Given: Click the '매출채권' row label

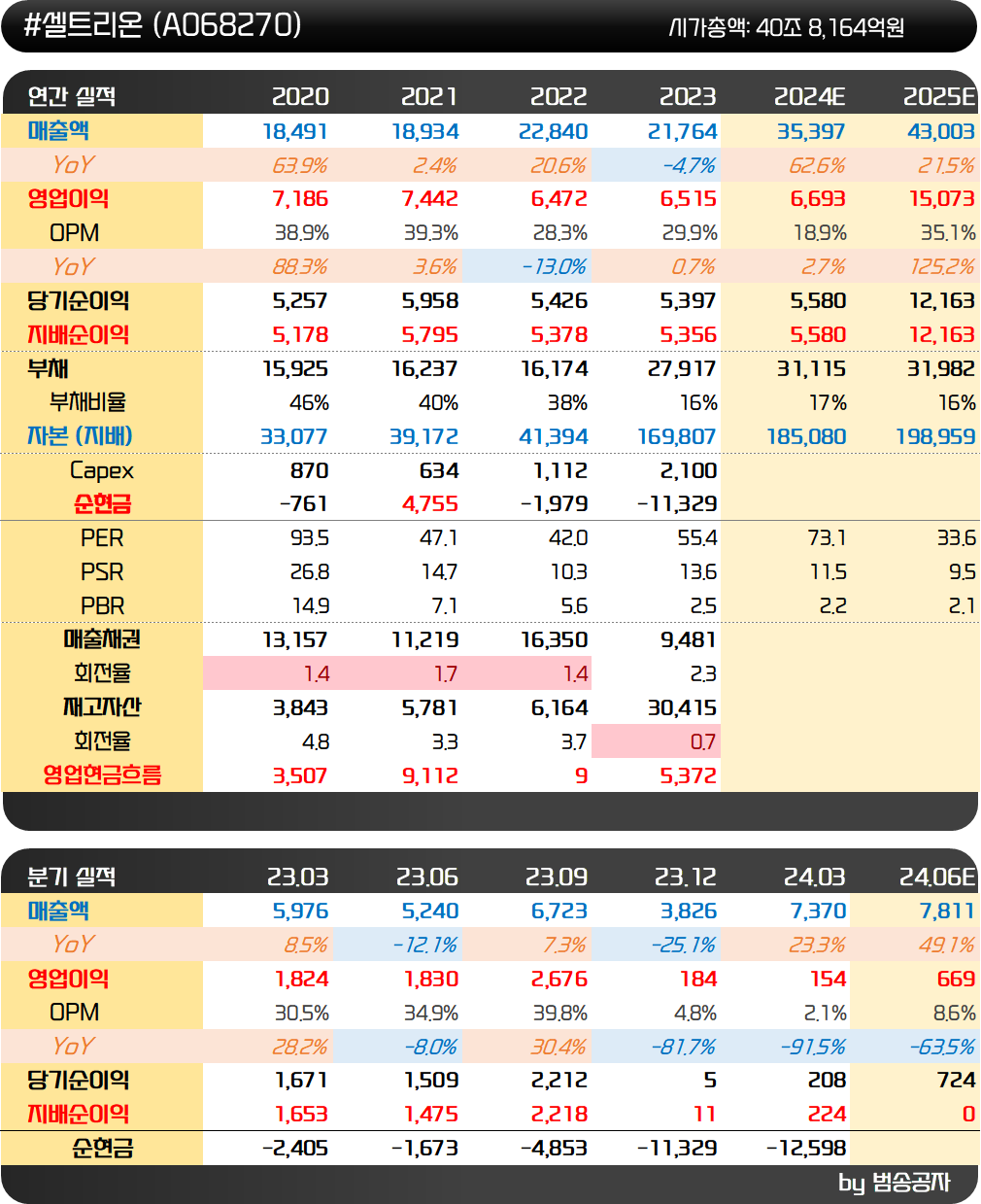Looking at the screenshot, I should click(102, 639).
